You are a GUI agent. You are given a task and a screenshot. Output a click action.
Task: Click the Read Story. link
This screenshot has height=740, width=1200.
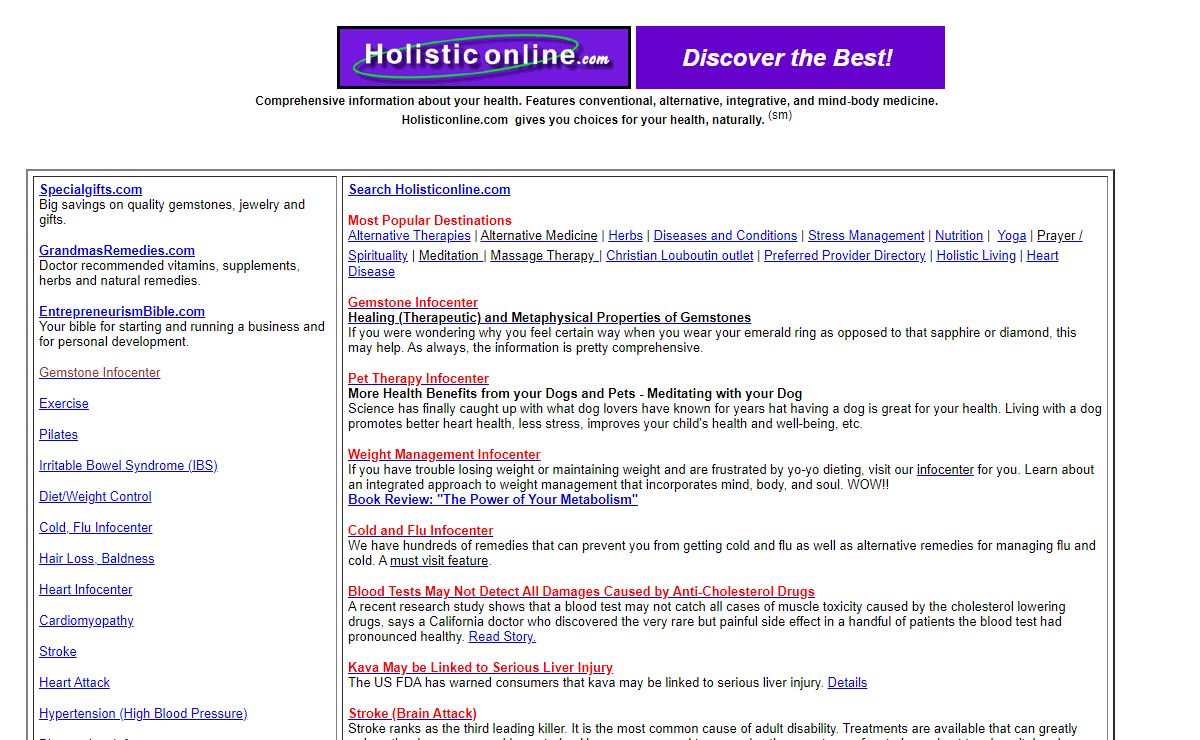(x=502, y=636)
